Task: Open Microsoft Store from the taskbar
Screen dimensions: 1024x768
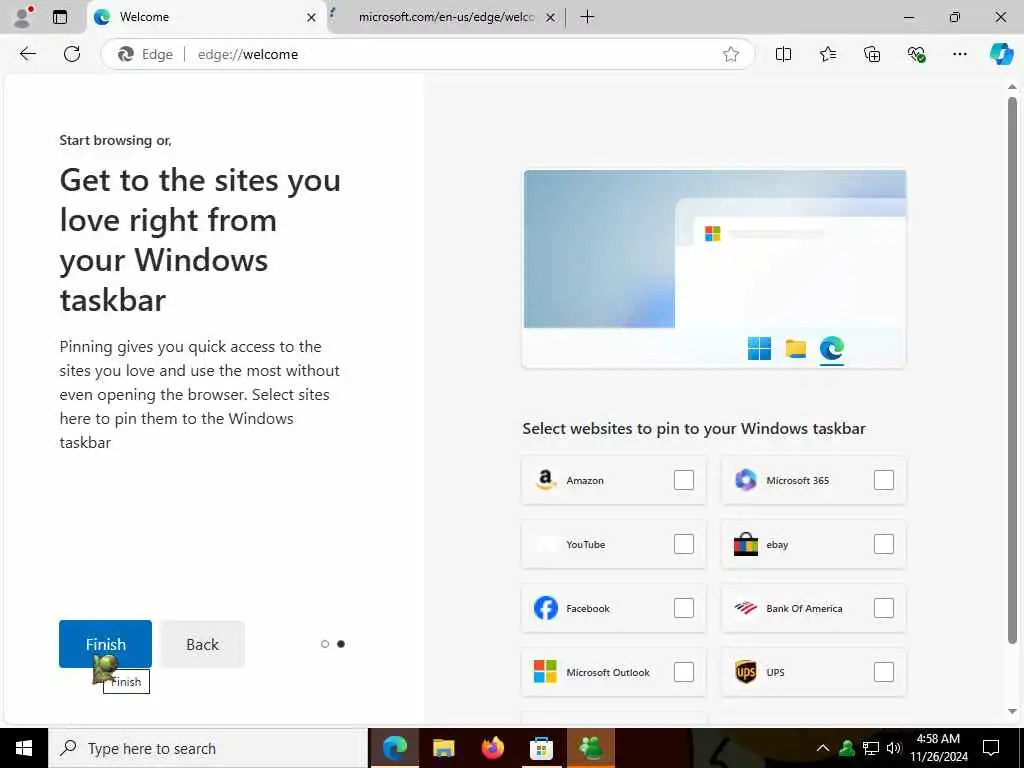Action: pyautogui.click(x=541, y=748)
